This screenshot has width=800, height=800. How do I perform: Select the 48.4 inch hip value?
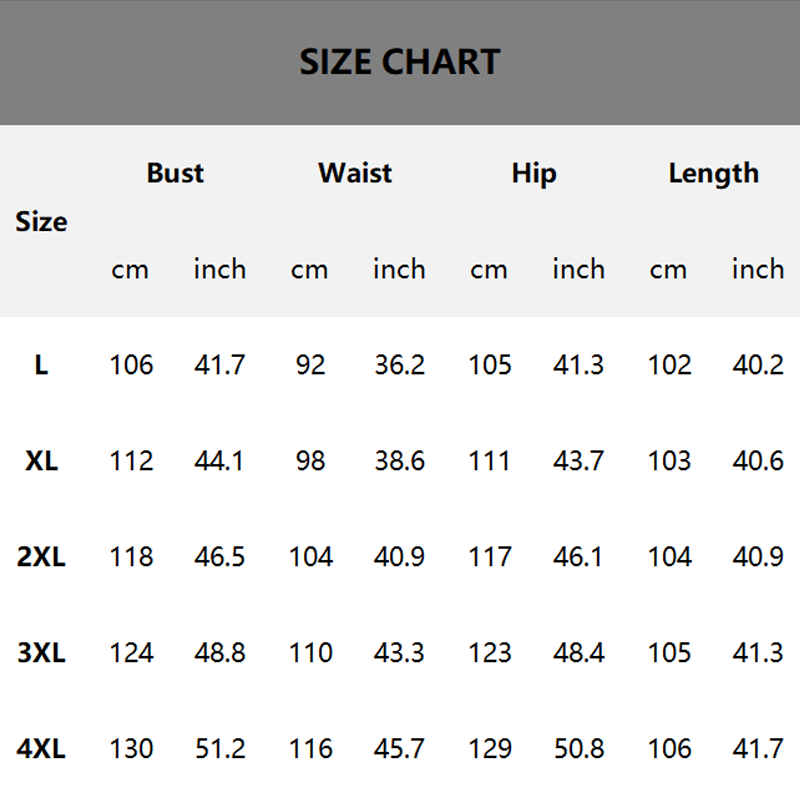click(x=578, y=653)
